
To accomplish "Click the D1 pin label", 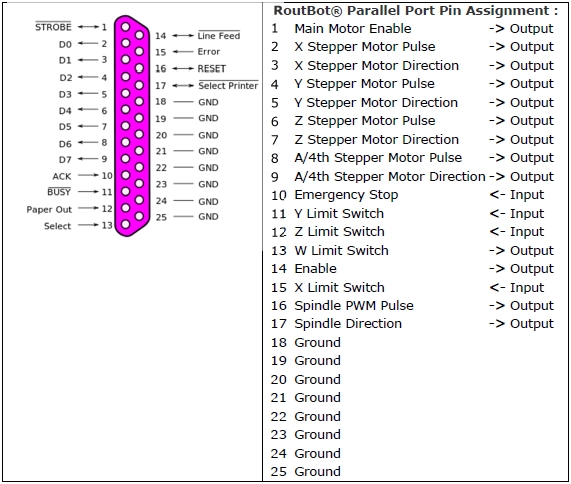I will point(65,60).
